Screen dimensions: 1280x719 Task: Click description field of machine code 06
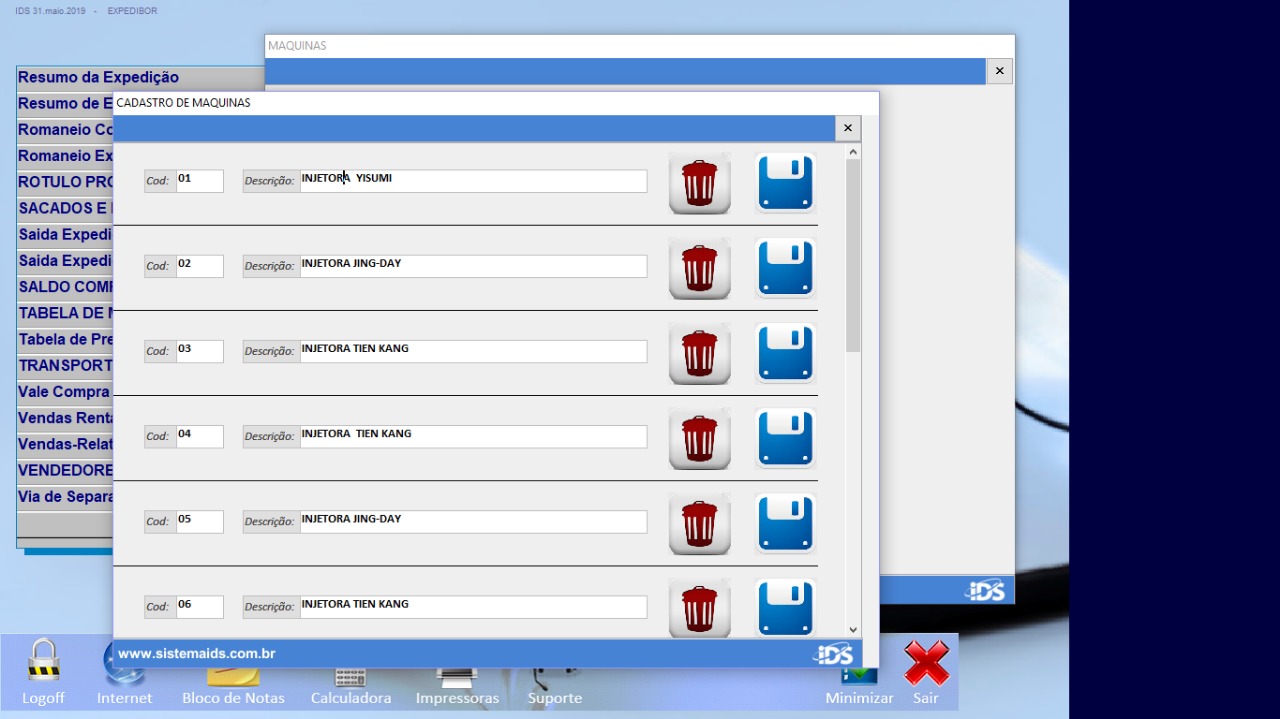tap(473, 606)
